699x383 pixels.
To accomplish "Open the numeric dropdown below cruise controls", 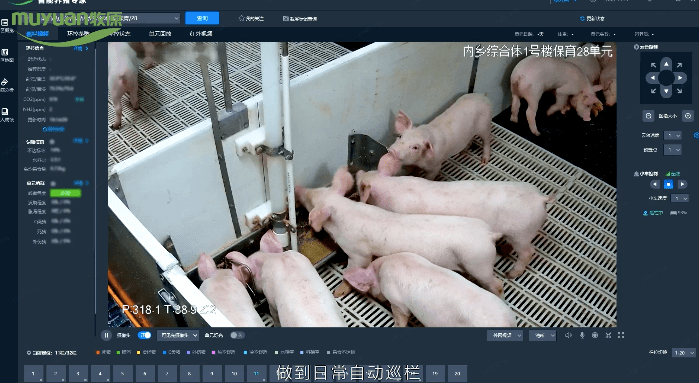I will click(680, 198).
